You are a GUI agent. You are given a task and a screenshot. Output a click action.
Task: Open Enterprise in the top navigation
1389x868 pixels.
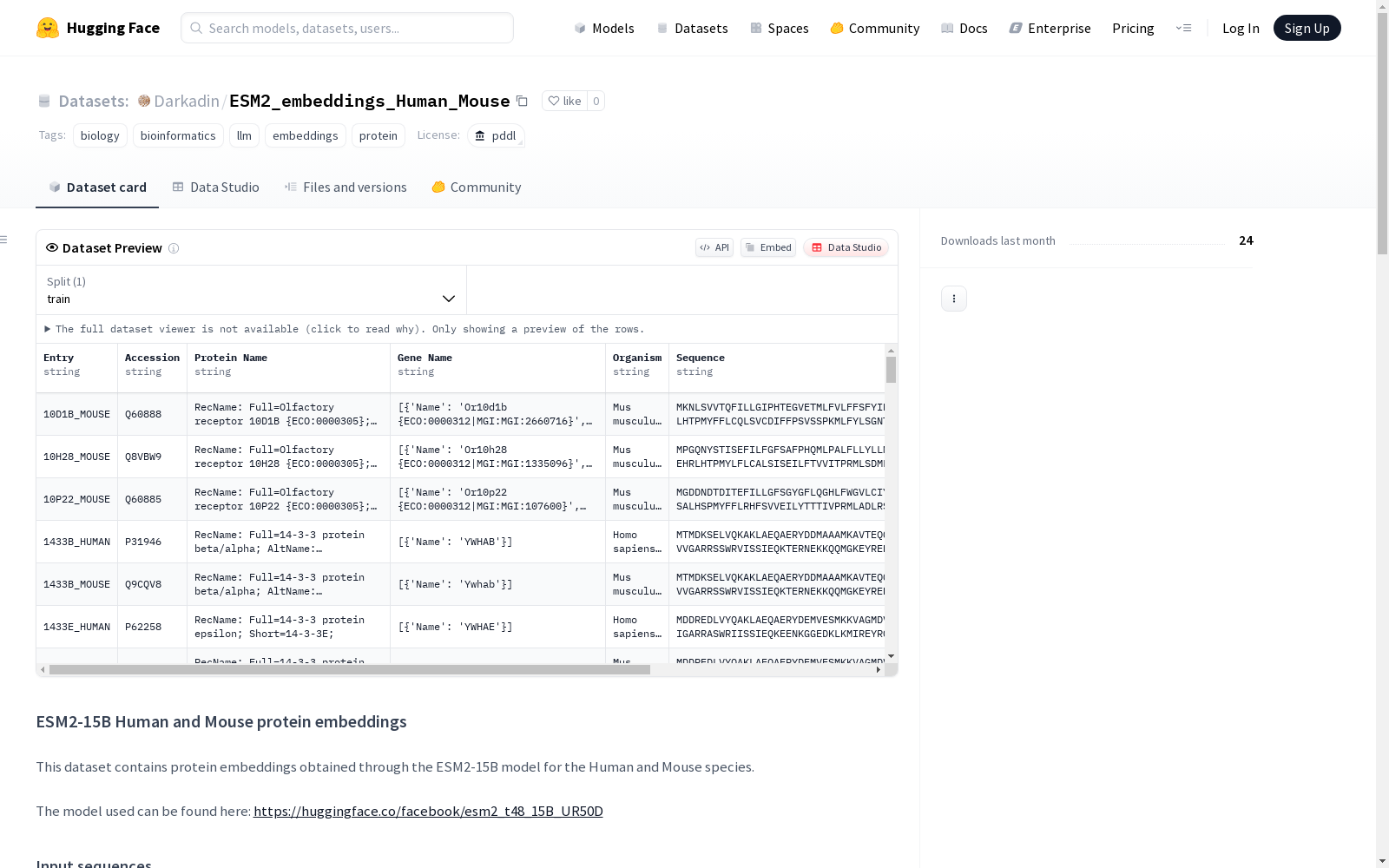[1050, 28]
